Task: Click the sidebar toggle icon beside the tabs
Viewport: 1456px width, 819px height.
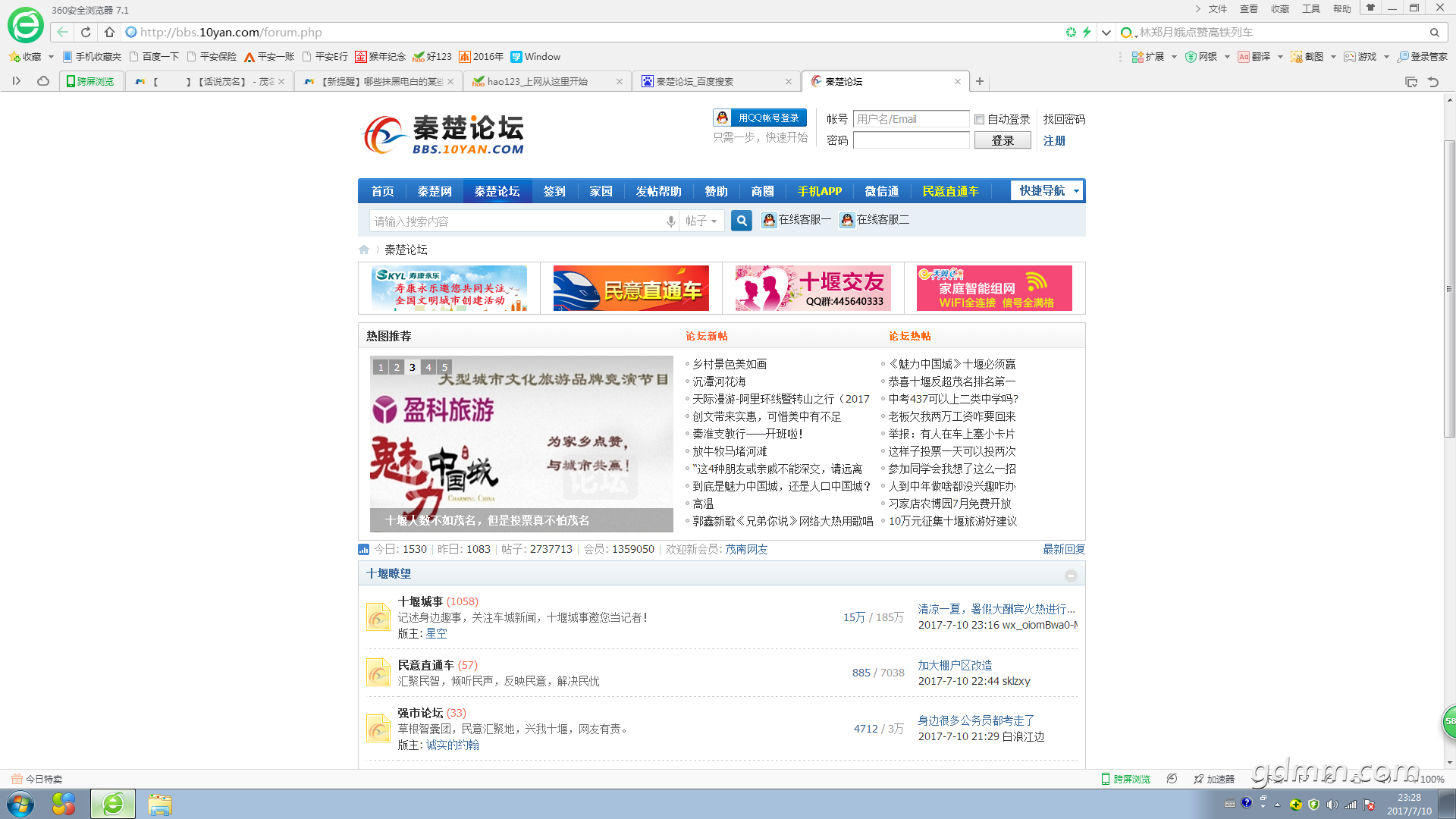Action: pyautogui.click(x=16, y=81)
